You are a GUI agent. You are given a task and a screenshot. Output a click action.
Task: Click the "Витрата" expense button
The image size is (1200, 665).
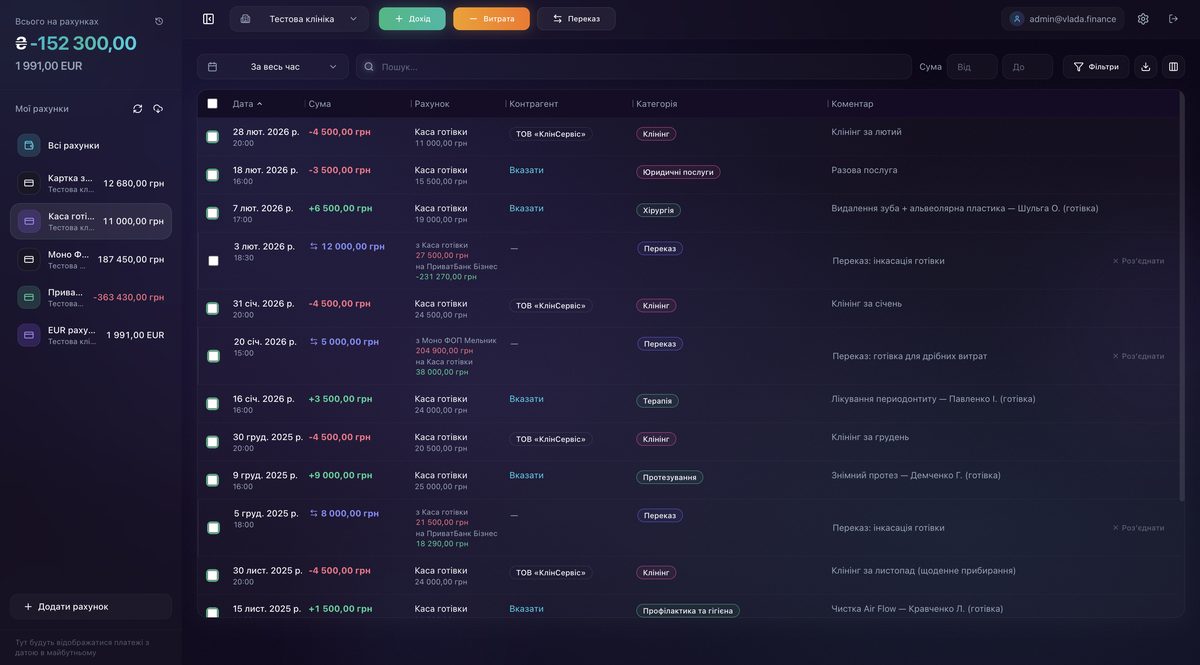491,16
